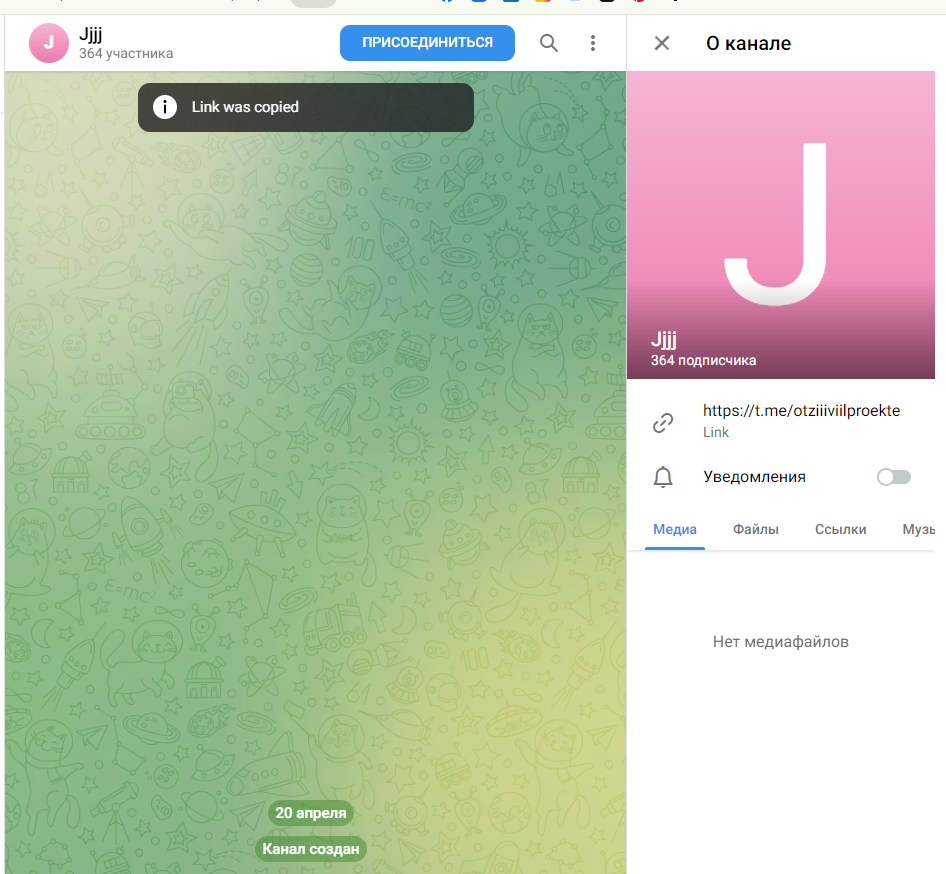The image size is (946, 874).
Task: Switch to the Файлы tab
Action: click(x=755, y=530)
